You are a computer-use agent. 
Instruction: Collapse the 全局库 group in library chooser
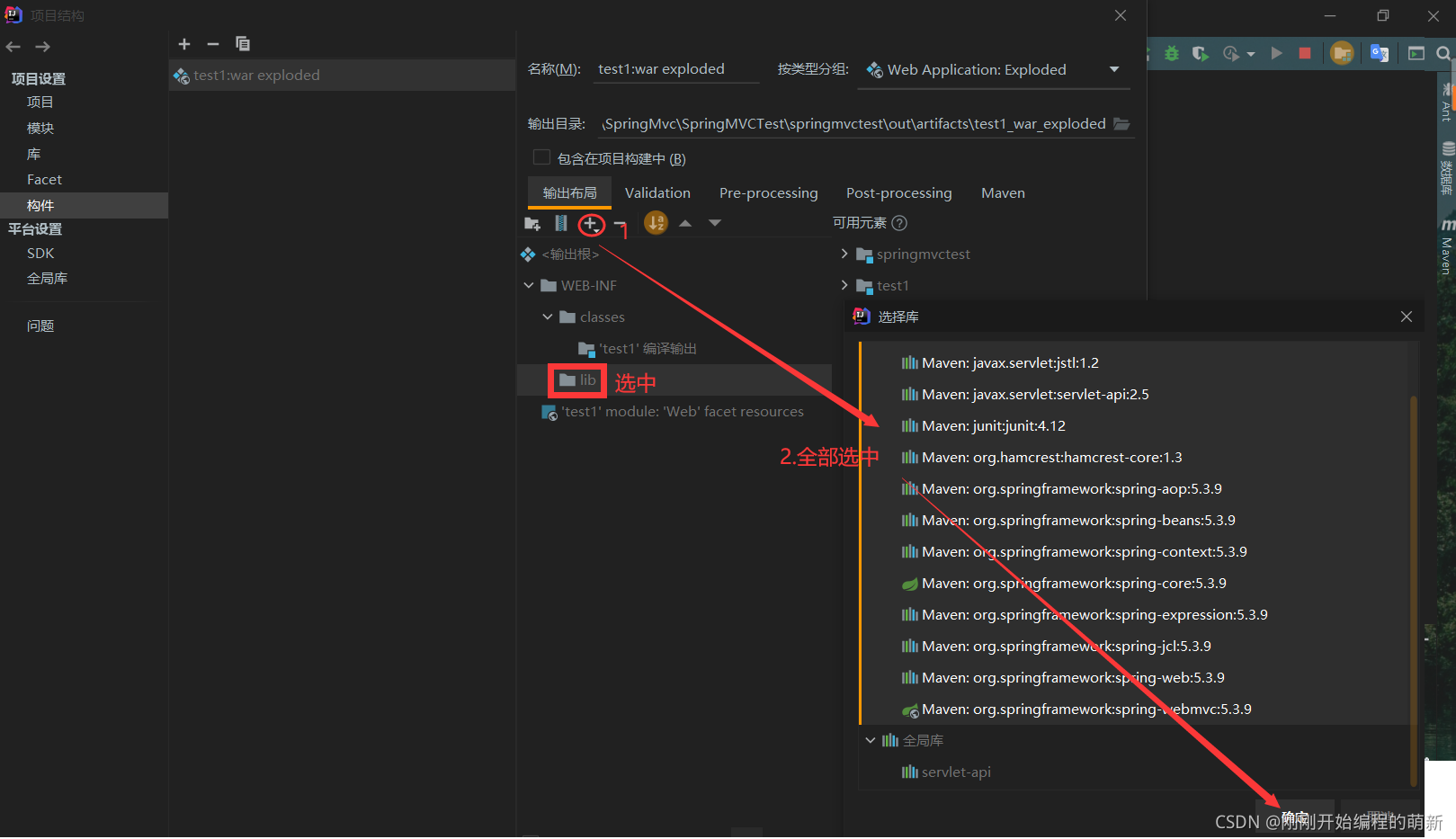871,740
